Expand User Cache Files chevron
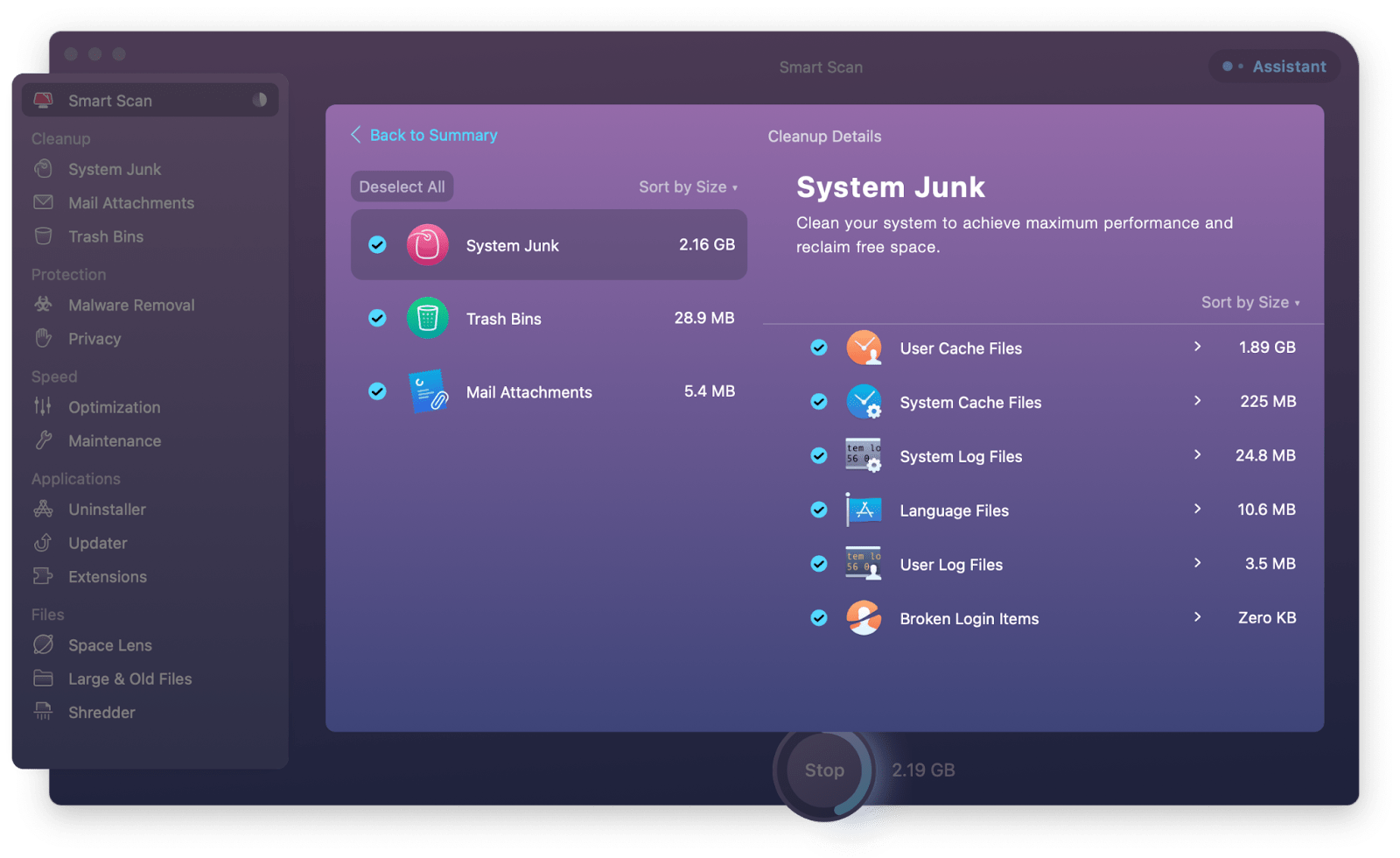 coord(1198,347)
